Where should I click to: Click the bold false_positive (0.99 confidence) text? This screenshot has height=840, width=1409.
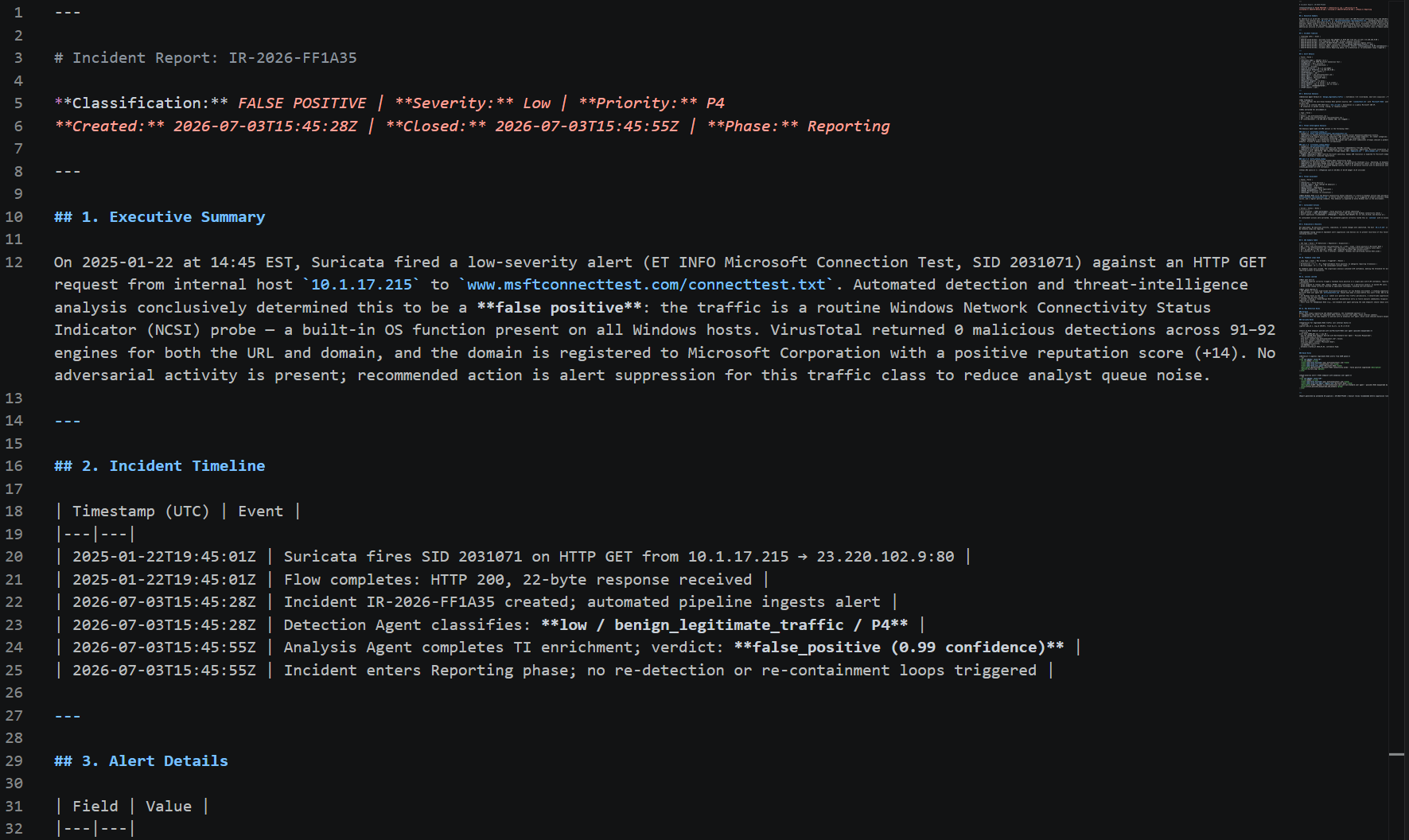coord(899,647)
